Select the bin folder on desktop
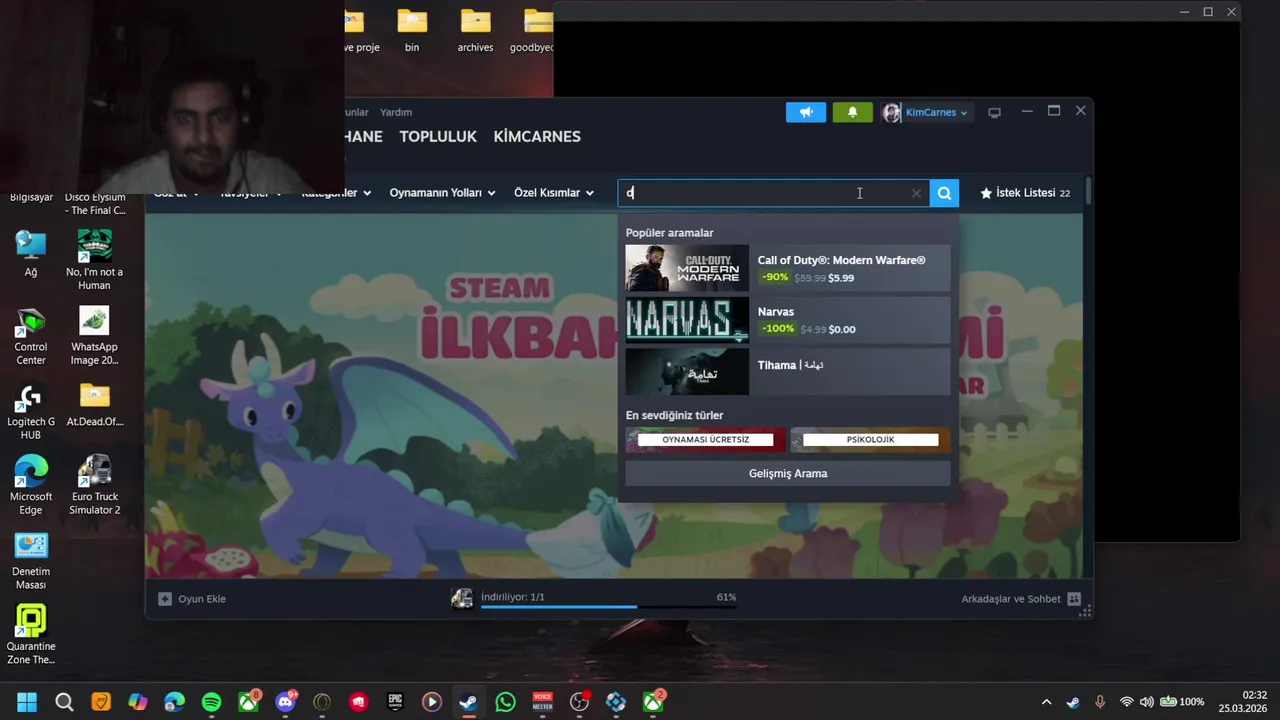 [412, 31]
